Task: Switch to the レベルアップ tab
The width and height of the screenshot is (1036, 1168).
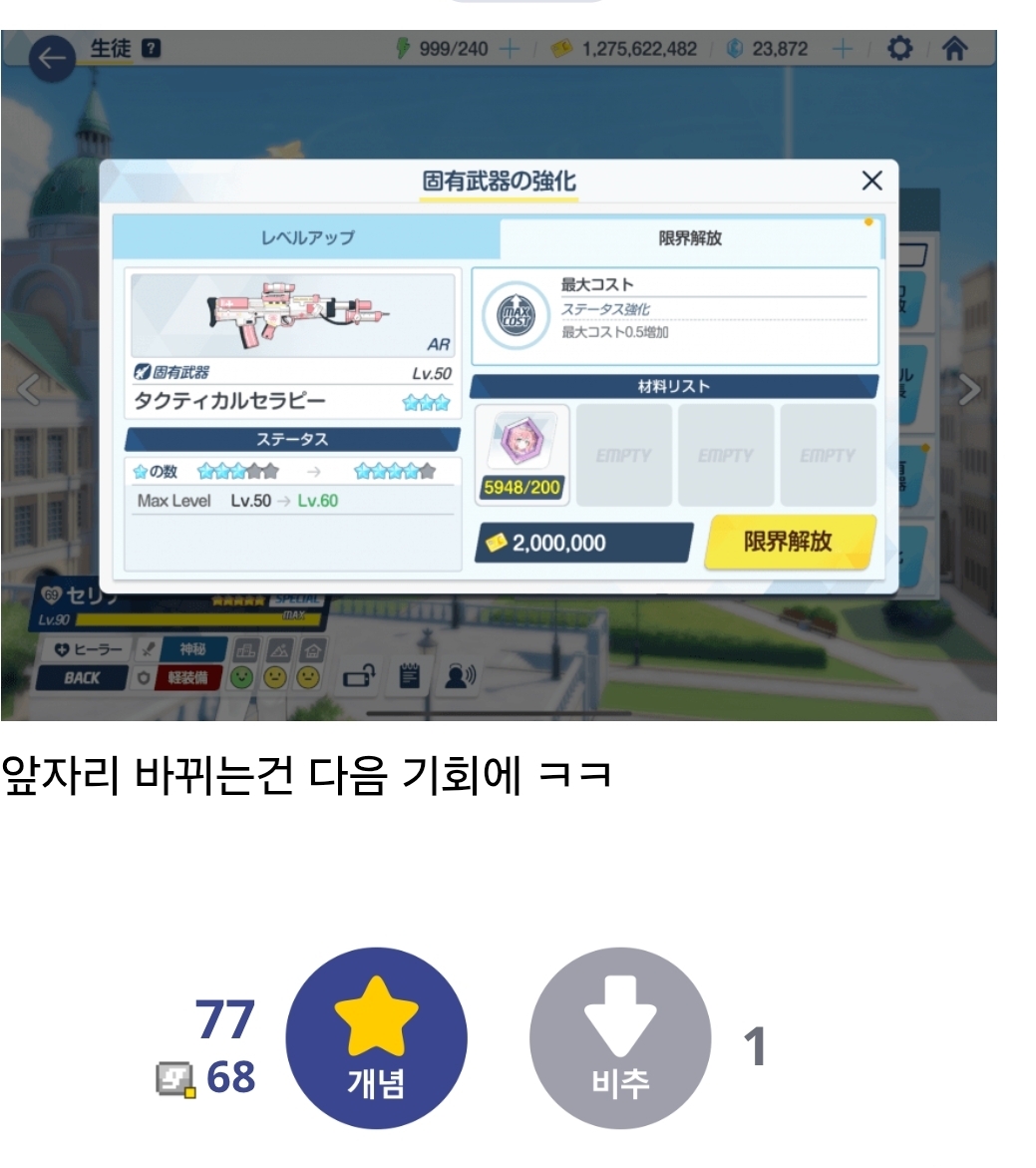Action: [306, 237]
